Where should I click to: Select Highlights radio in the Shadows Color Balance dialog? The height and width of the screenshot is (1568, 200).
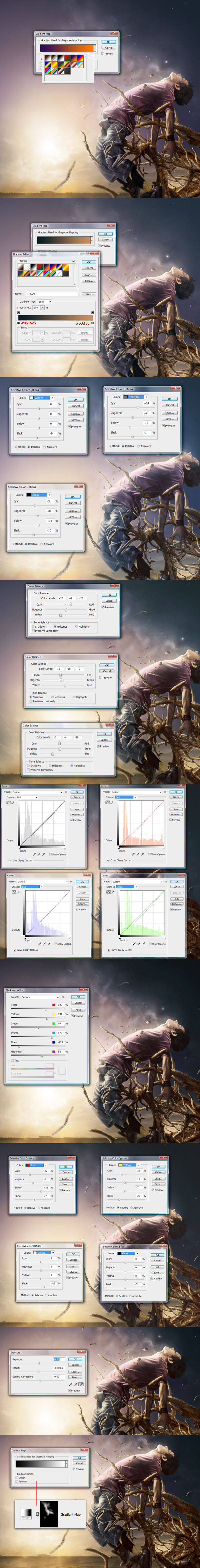click(x=74, y=697)
